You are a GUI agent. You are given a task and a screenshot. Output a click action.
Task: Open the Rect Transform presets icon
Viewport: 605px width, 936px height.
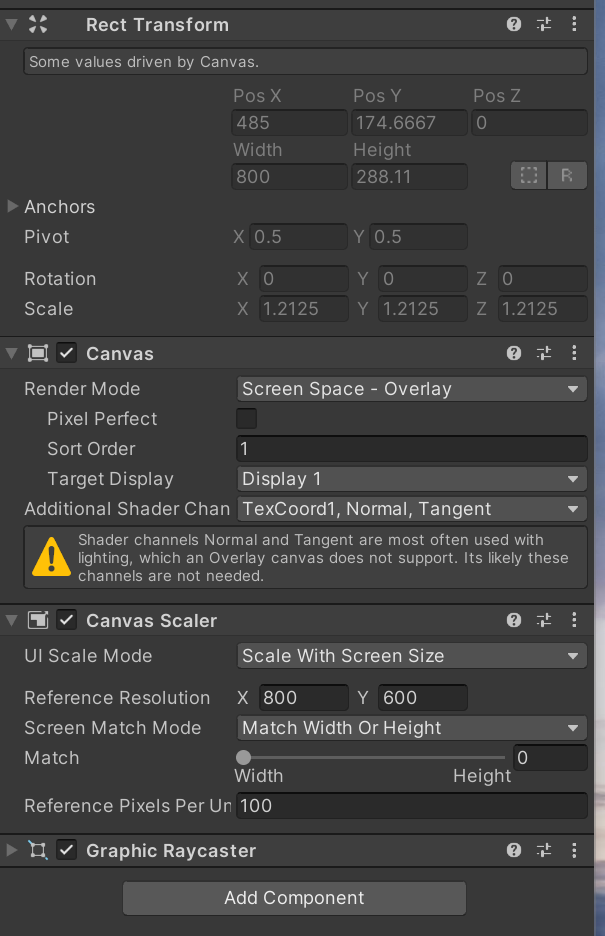click(544, 24)
